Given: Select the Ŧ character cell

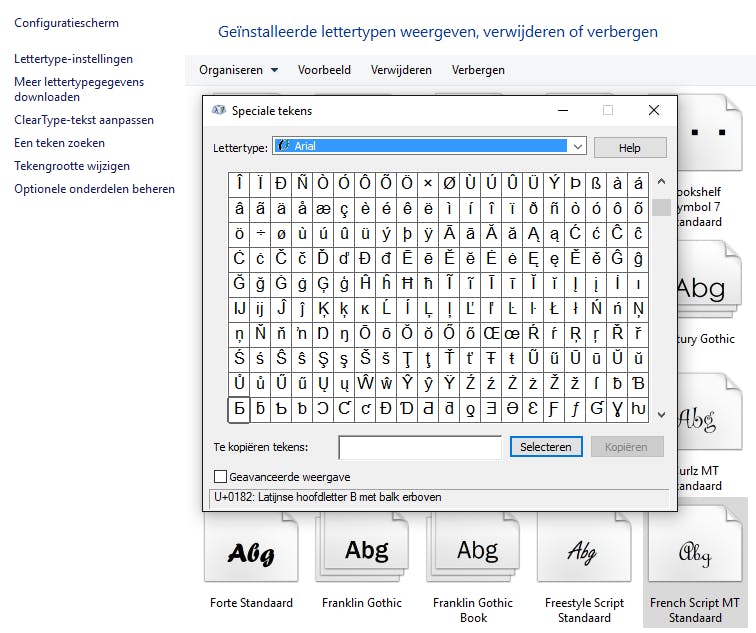Looking at the screenshot, I should tap(491, 359).
